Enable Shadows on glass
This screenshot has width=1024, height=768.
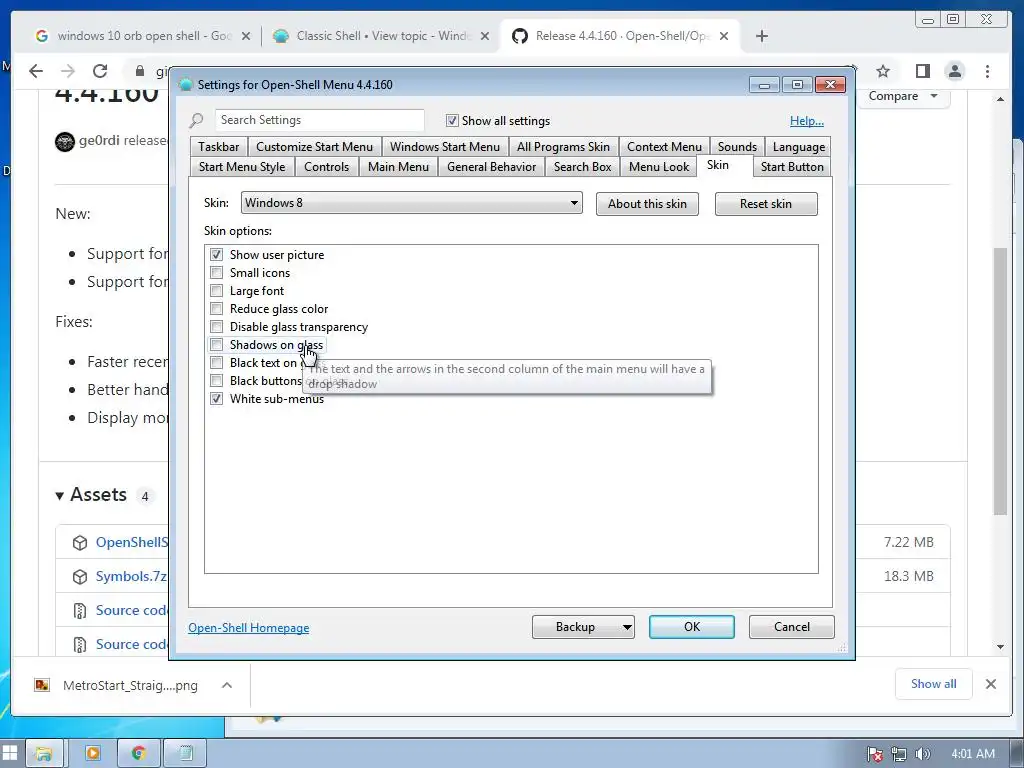pyautogui.click(x=216, y=344)
